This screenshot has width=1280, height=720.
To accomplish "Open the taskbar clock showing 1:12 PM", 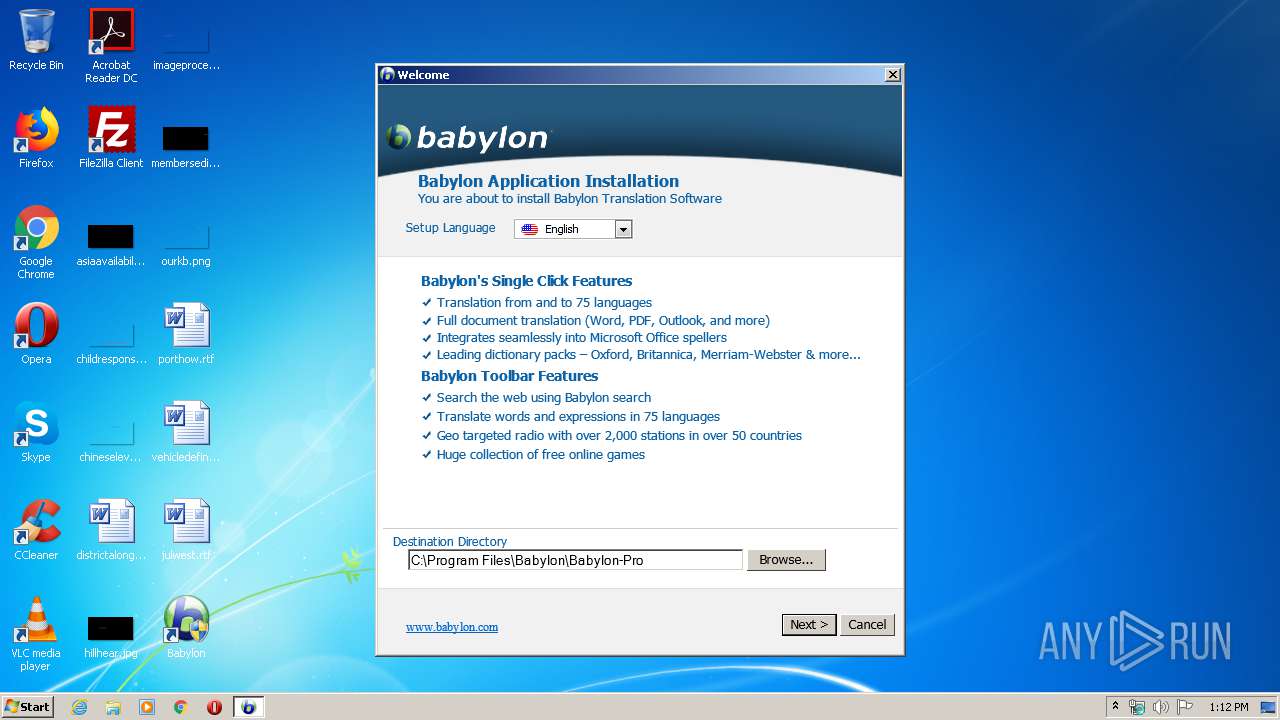I will pos(1228,707).
